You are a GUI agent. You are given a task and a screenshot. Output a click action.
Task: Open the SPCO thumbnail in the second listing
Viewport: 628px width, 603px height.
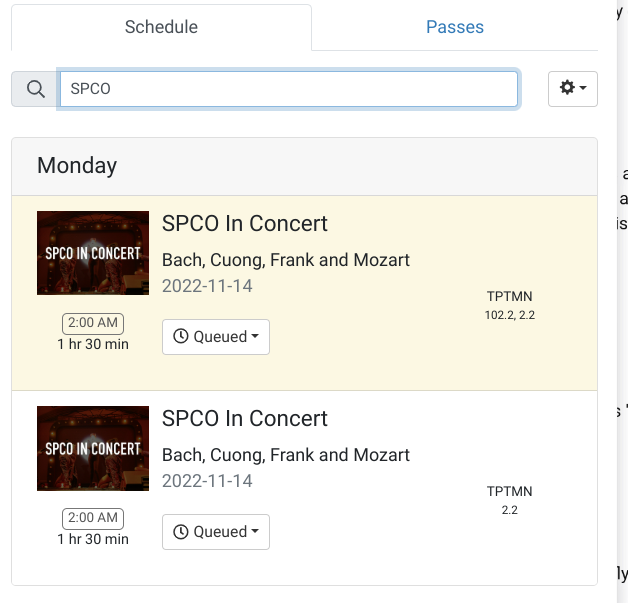[x=93, y=448]
